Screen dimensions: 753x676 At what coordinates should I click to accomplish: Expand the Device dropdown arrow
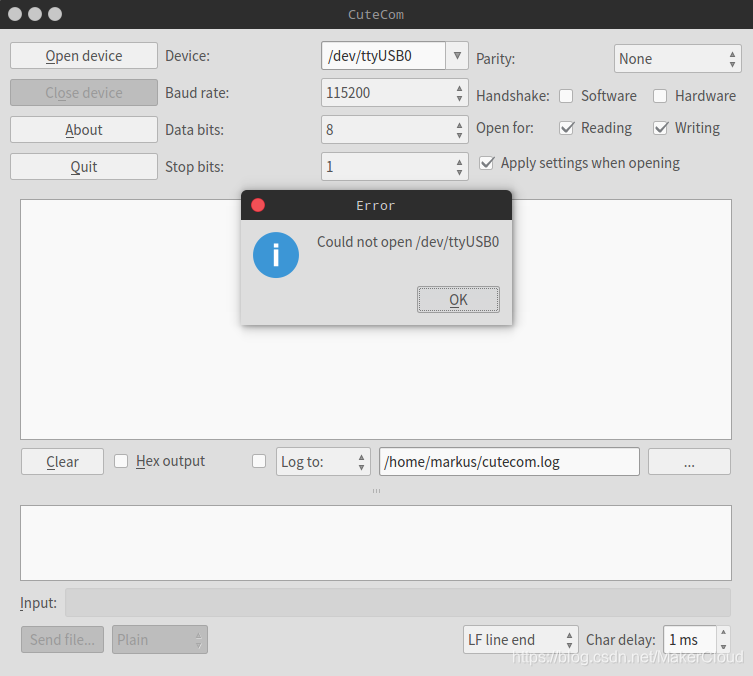tap(457, 56)
